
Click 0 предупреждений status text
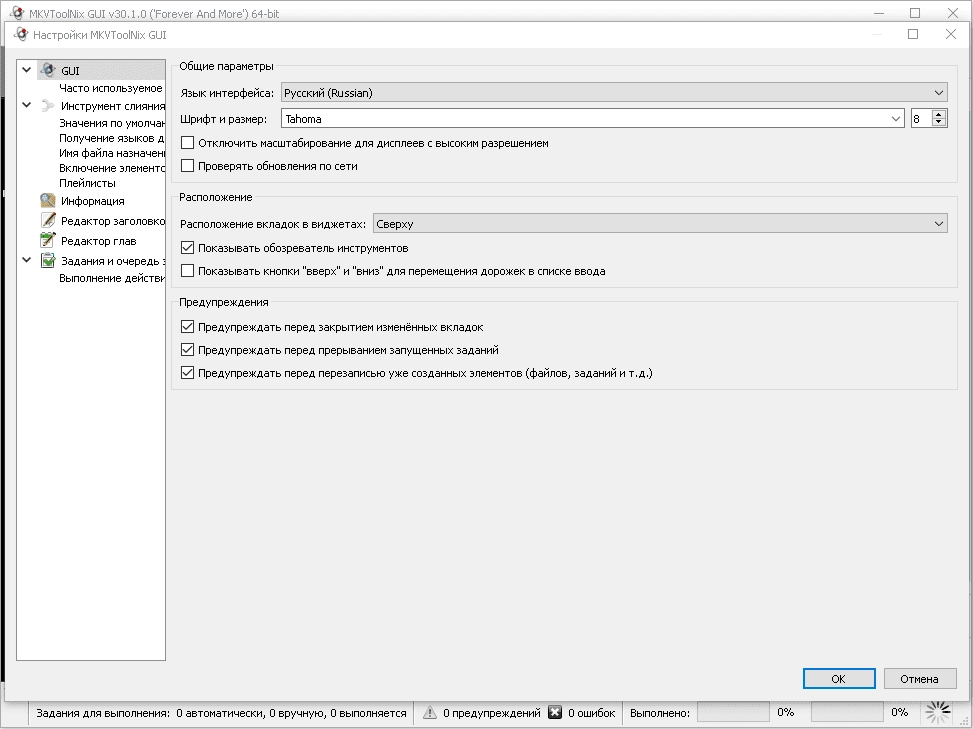[x=491, y=713]
